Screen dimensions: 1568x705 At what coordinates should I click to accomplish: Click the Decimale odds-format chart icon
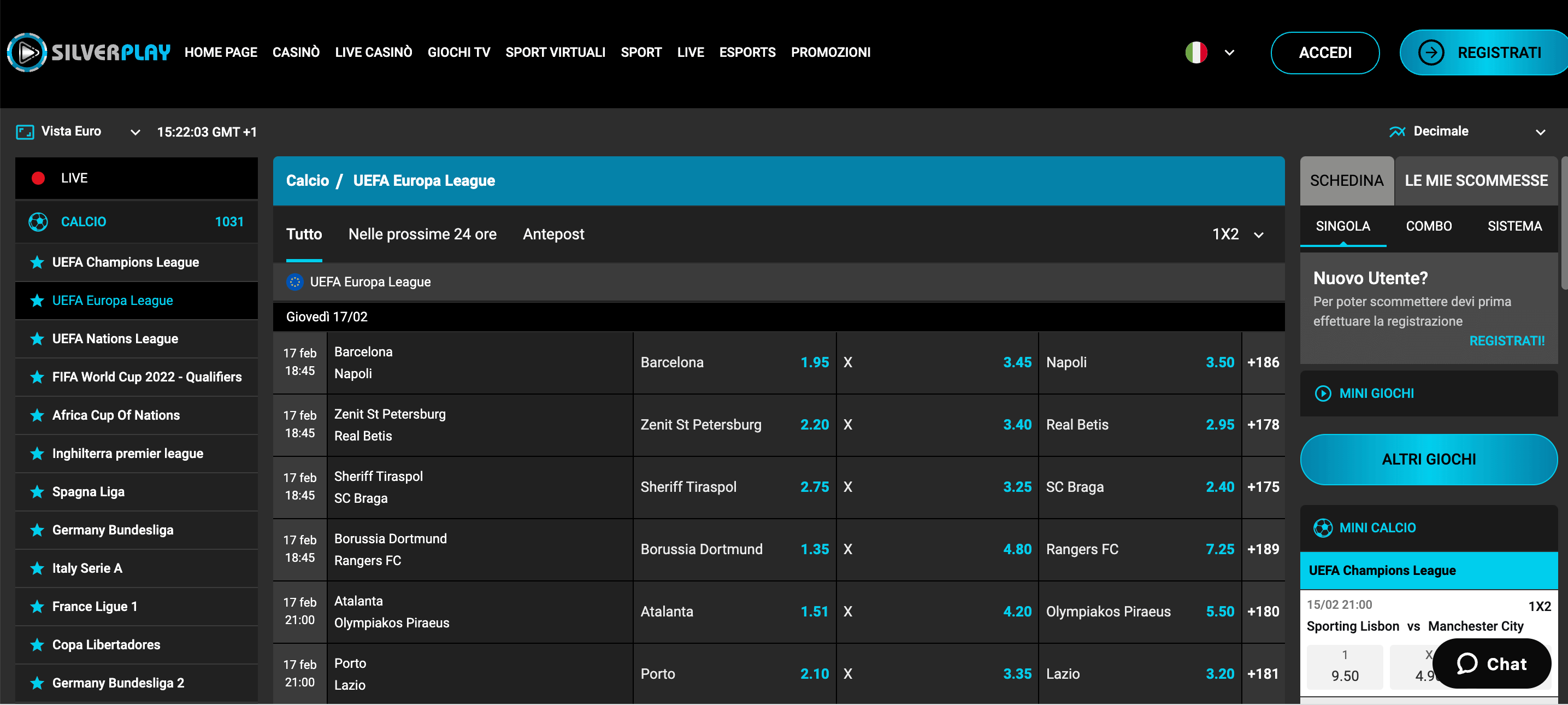click(1398, 131)
